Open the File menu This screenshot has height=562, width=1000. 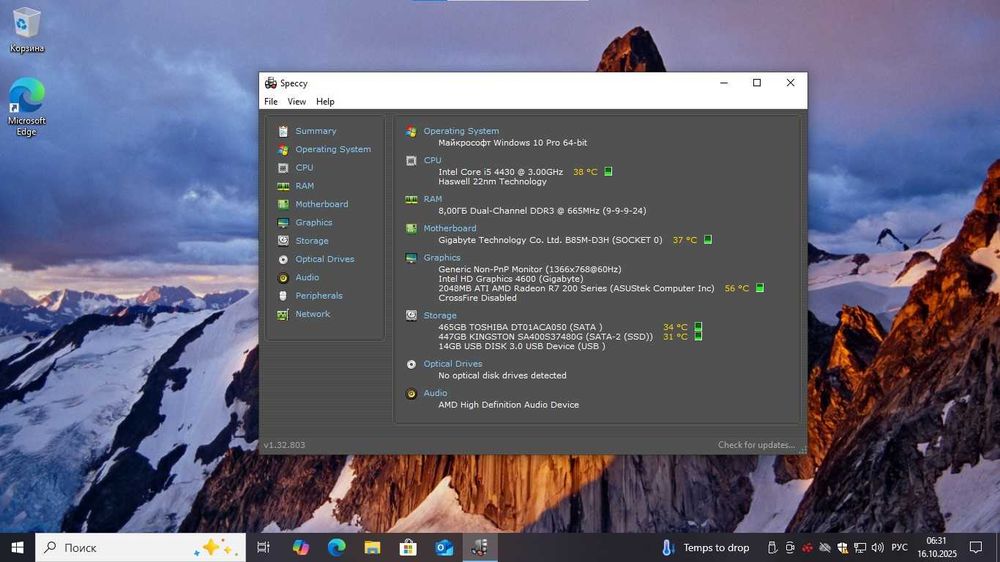click(271, 101)
